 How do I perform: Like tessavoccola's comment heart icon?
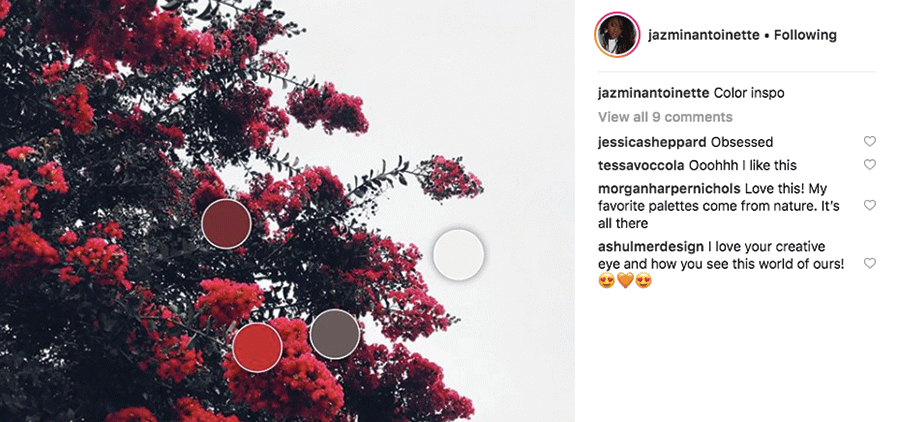coord(870,165)
